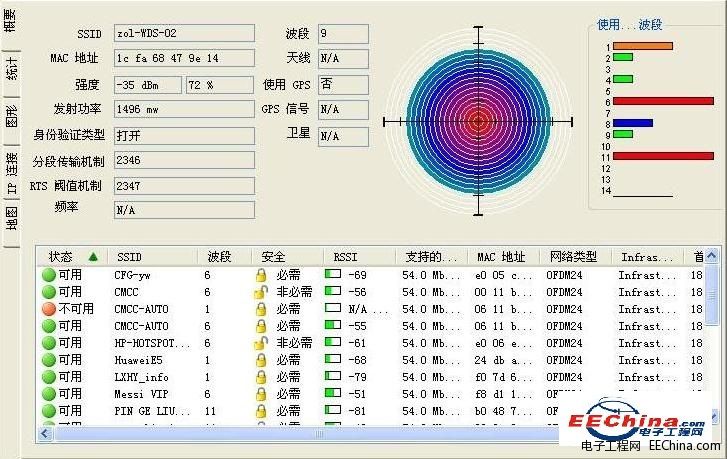Click the 频率 field showing N/A

[x=184, y=210]
